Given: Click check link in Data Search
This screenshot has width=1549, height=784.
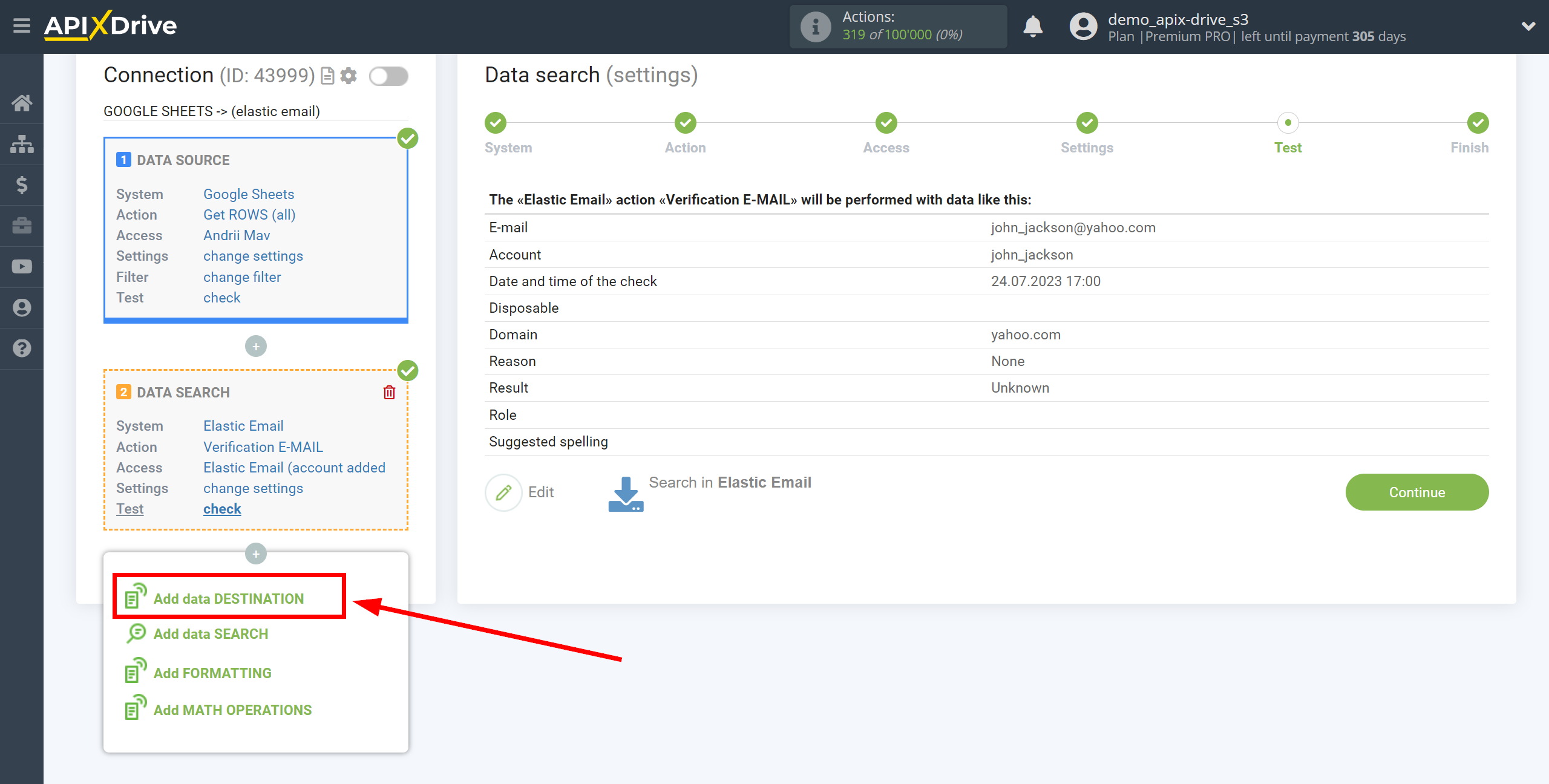Looking at the screenshot, I should point(222,509).
